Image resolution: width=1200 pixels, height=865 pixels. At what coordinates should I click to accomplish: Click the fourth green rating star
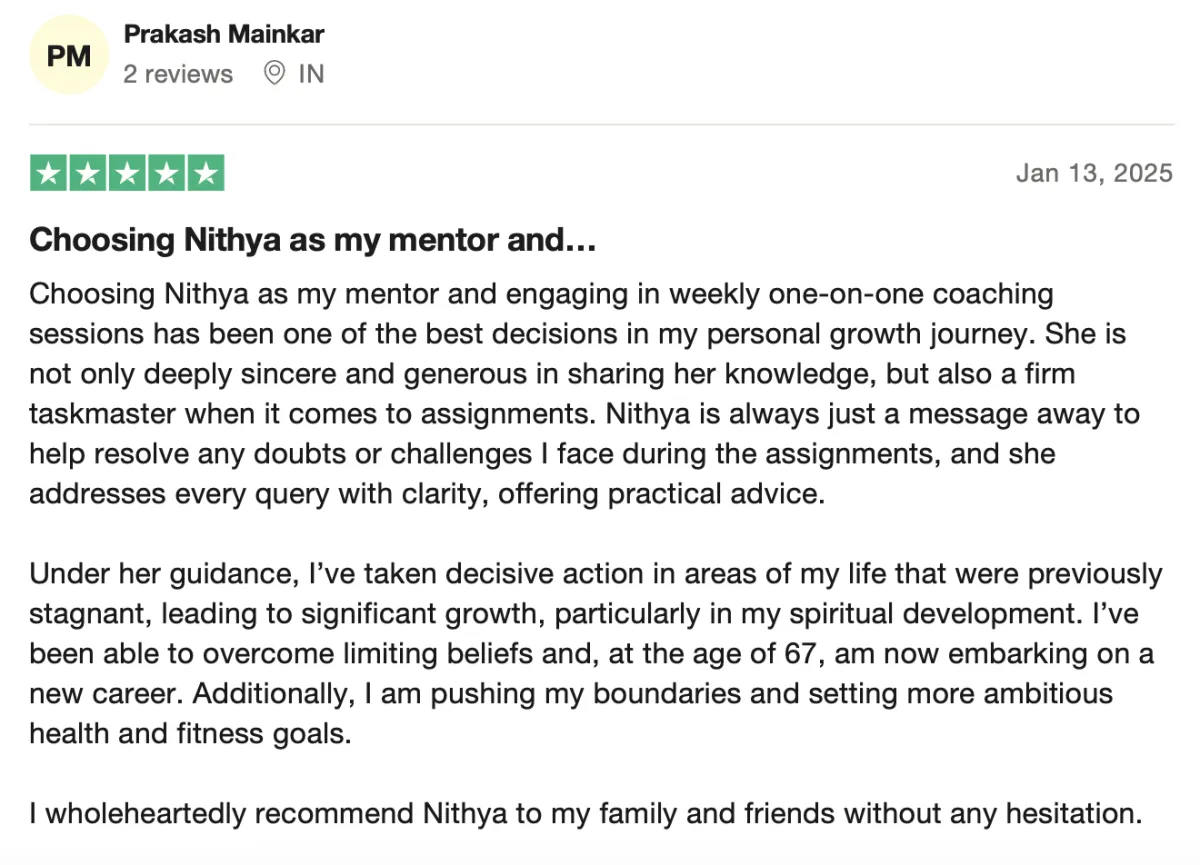(166, 174)
